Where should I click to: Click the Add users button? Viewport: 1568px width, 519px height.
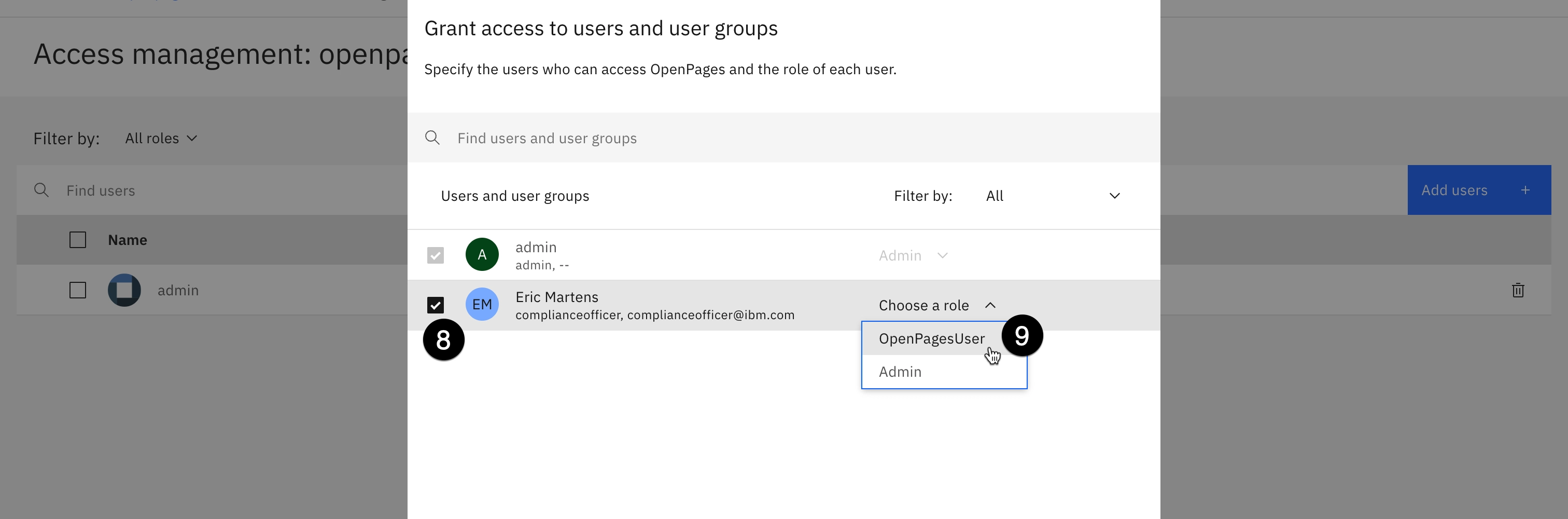tap(1479, 190)
